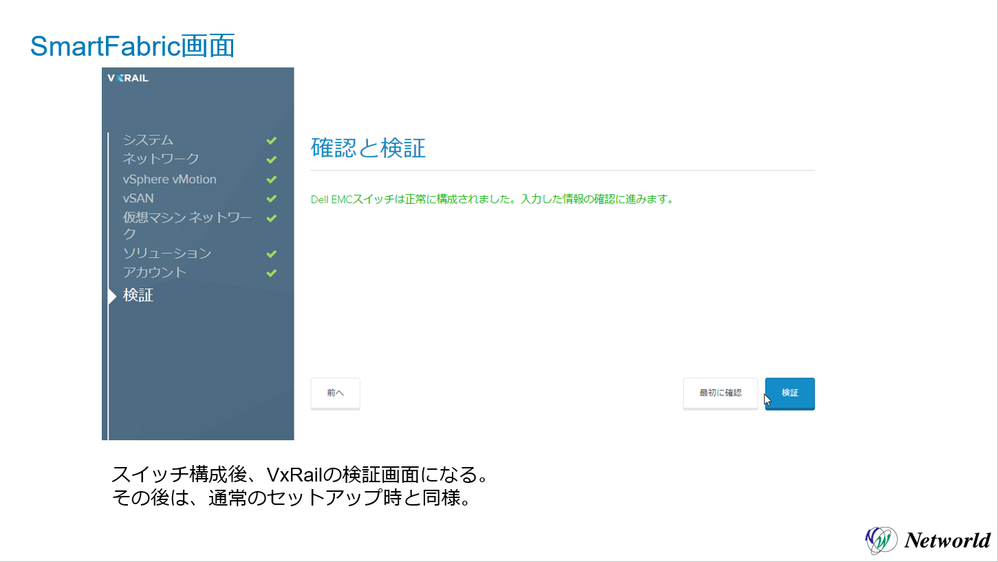The width and height of the screenshot is (998, 562).
Task: Open the システム step in sidebar
Action: (x=148, y=140)
